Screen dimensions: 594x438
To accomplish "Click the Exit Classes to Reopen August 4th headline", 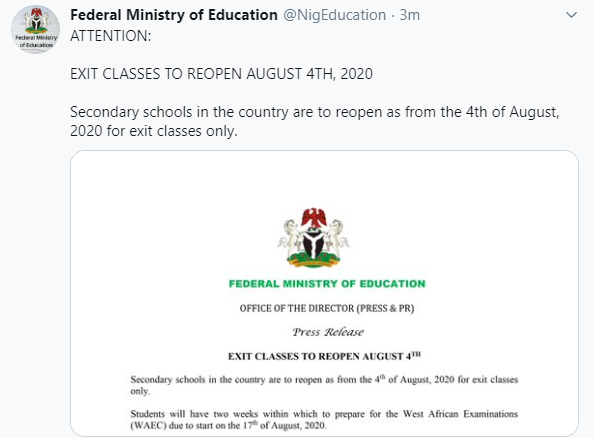I will [324, 356].
